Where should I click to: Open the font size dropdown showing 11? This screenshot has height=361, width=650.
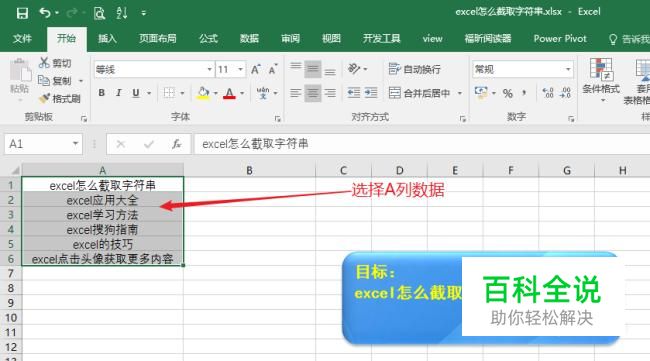pyautogui.click(x=240, y=69)
